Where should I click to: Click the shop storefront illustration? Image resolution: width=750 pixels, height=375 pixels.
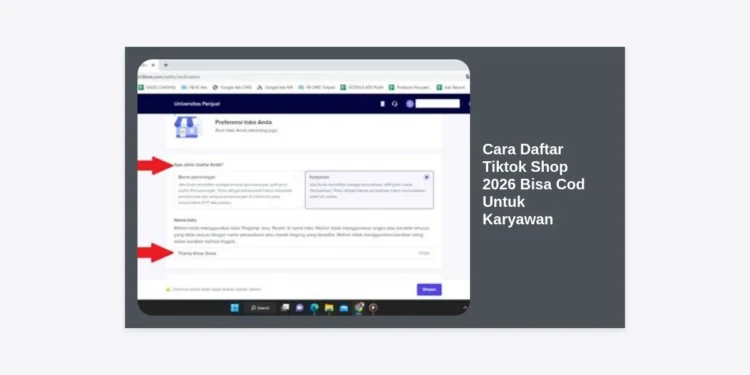point(187,127)
